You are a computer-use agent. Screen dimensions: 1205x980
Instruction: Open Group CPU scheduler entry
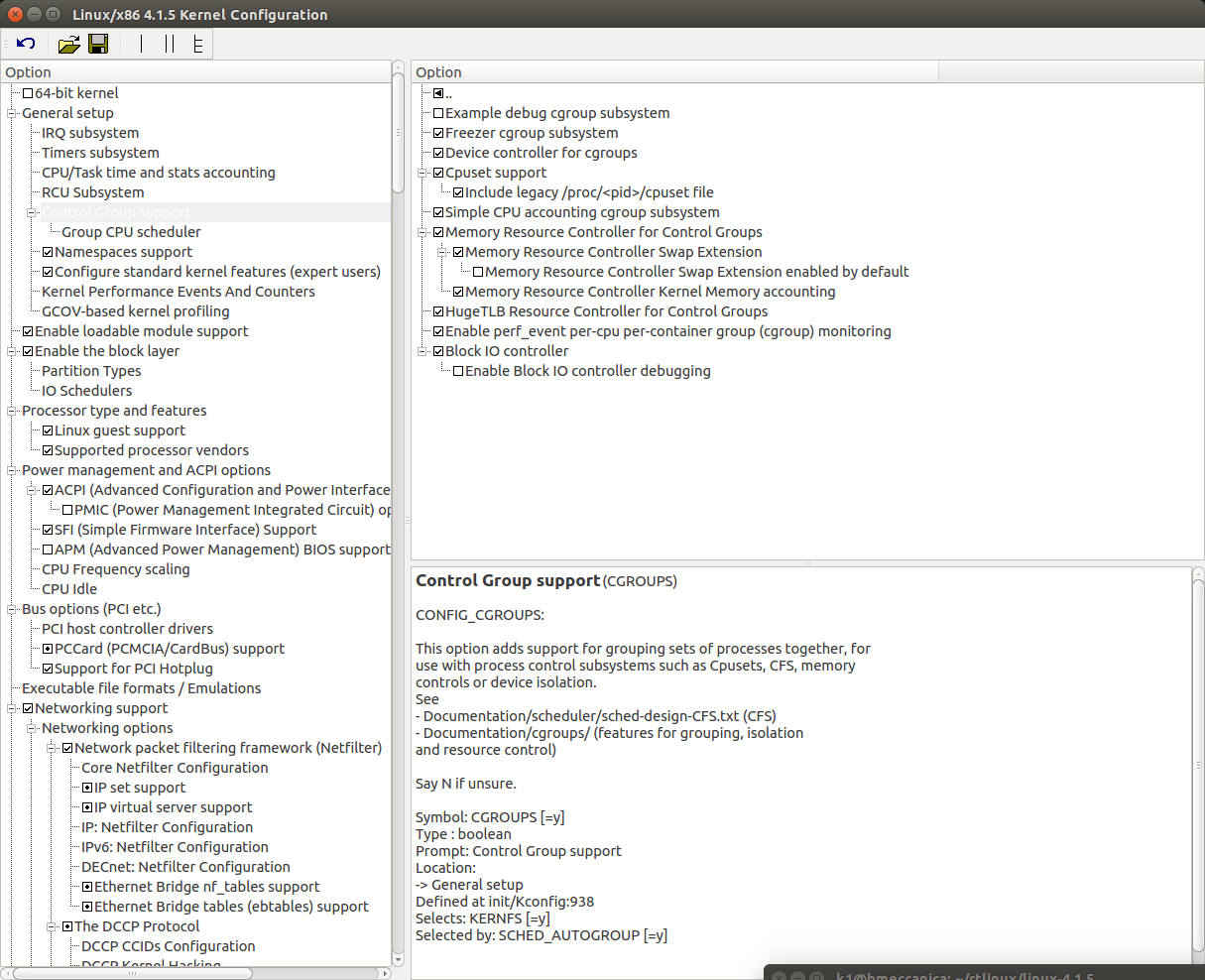(x=131, y=232)
